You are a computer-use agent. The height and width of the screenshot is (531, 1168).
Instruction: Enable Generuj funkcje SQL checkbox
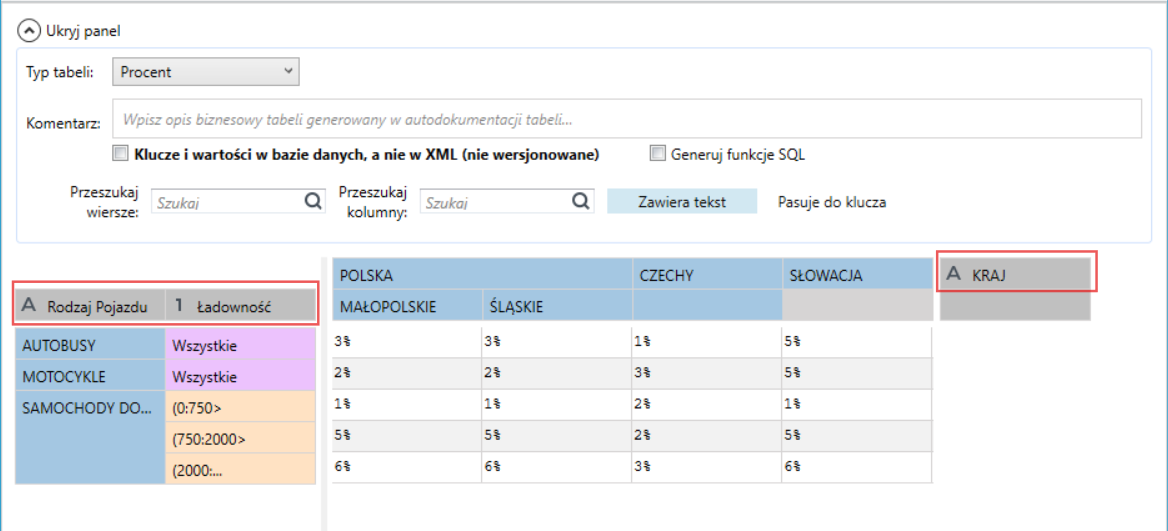click(x=657, y=155)
